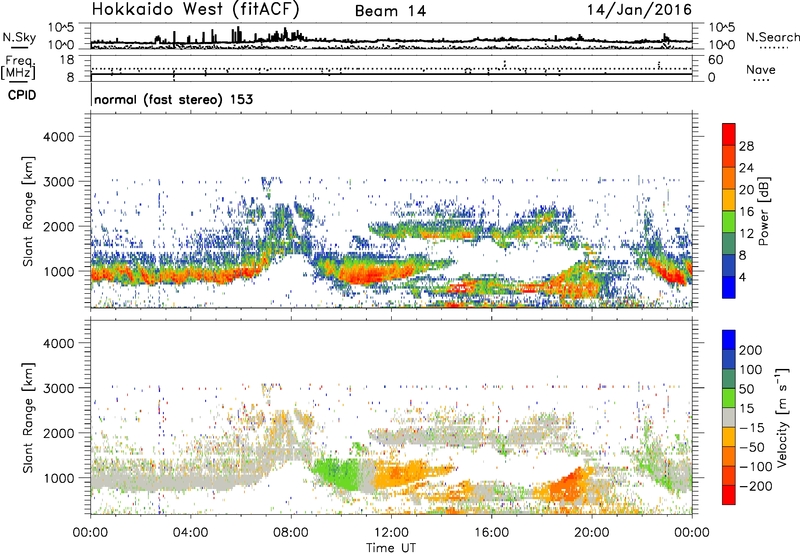Screen dimensions: 800x554
Task: Click the '200' value on Velocity color bar
Action: tap(751, 350)
